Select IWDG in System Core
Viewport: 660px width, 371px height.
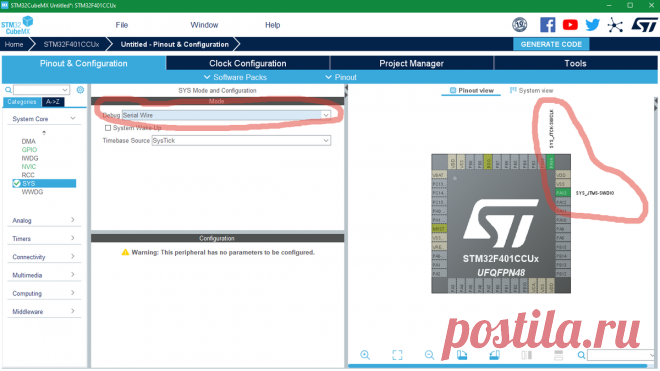(30, 158)
